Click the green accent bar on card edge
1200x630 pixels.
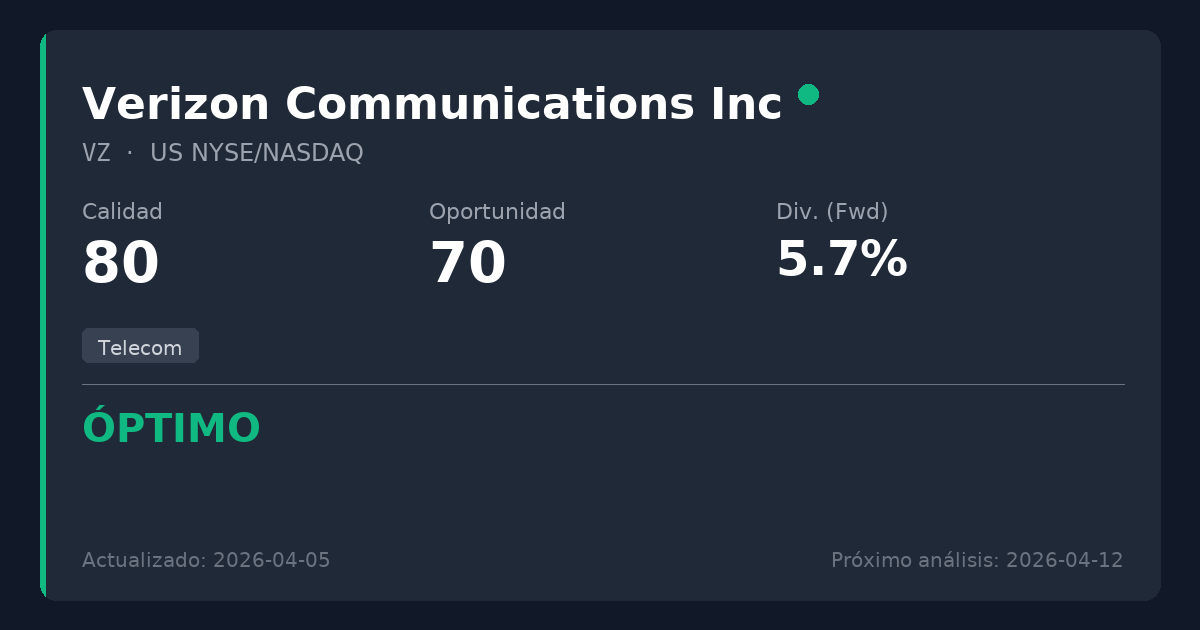pos(43,315)
